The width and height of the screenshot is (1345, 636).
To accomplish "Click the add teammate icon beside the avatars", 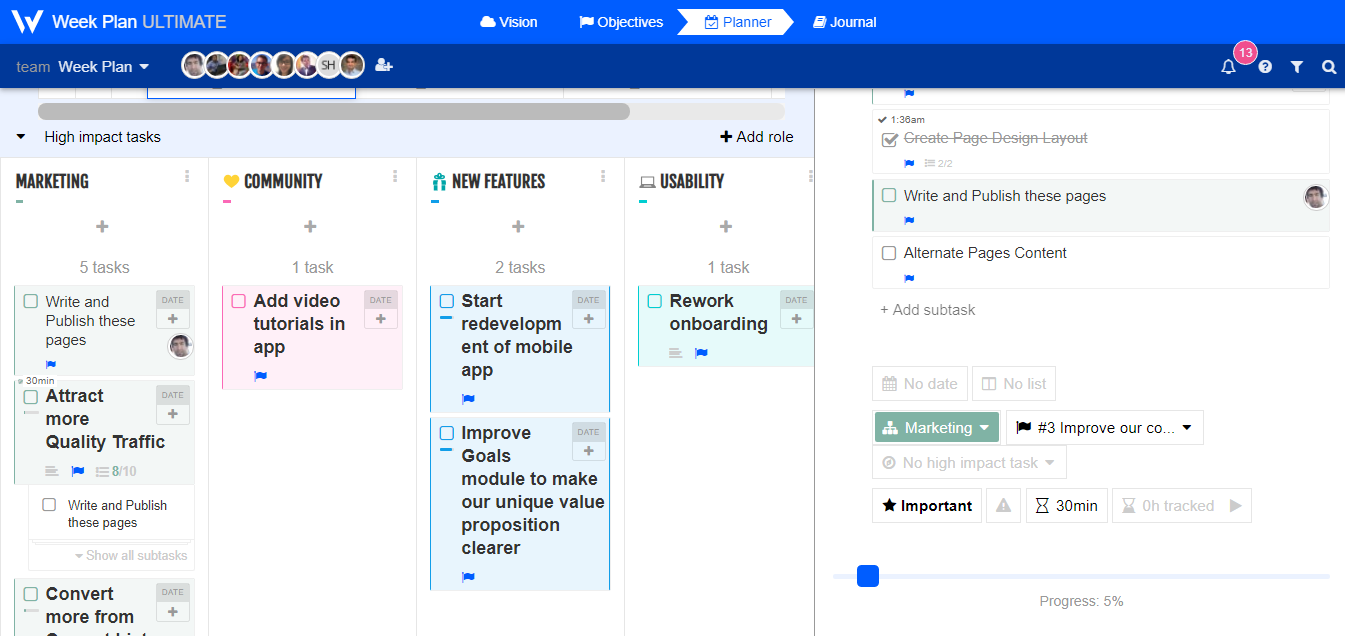I will [384, 65].
